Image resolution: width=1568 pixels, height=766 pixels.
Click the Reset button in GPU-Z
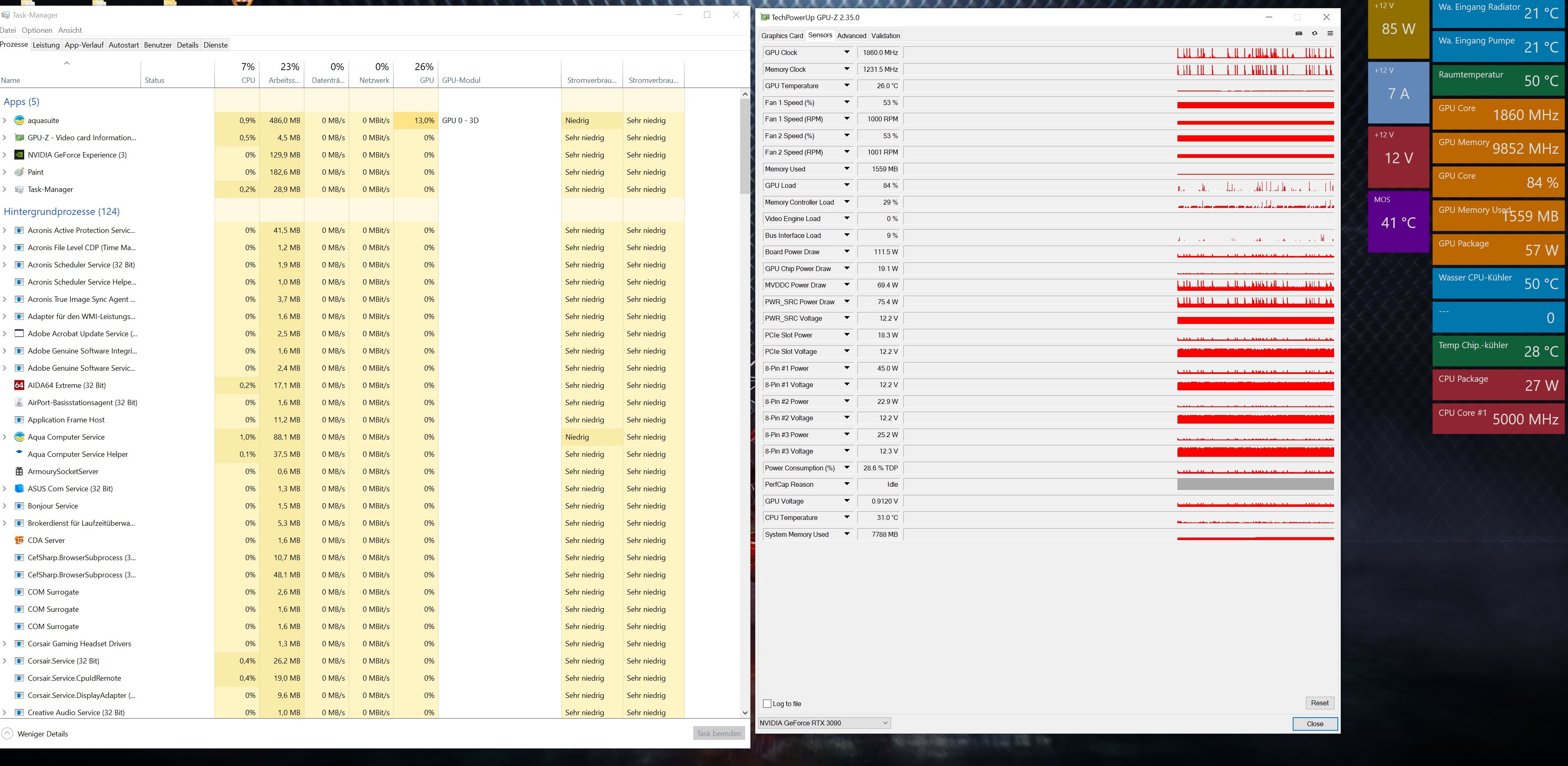coord(1319,703)
